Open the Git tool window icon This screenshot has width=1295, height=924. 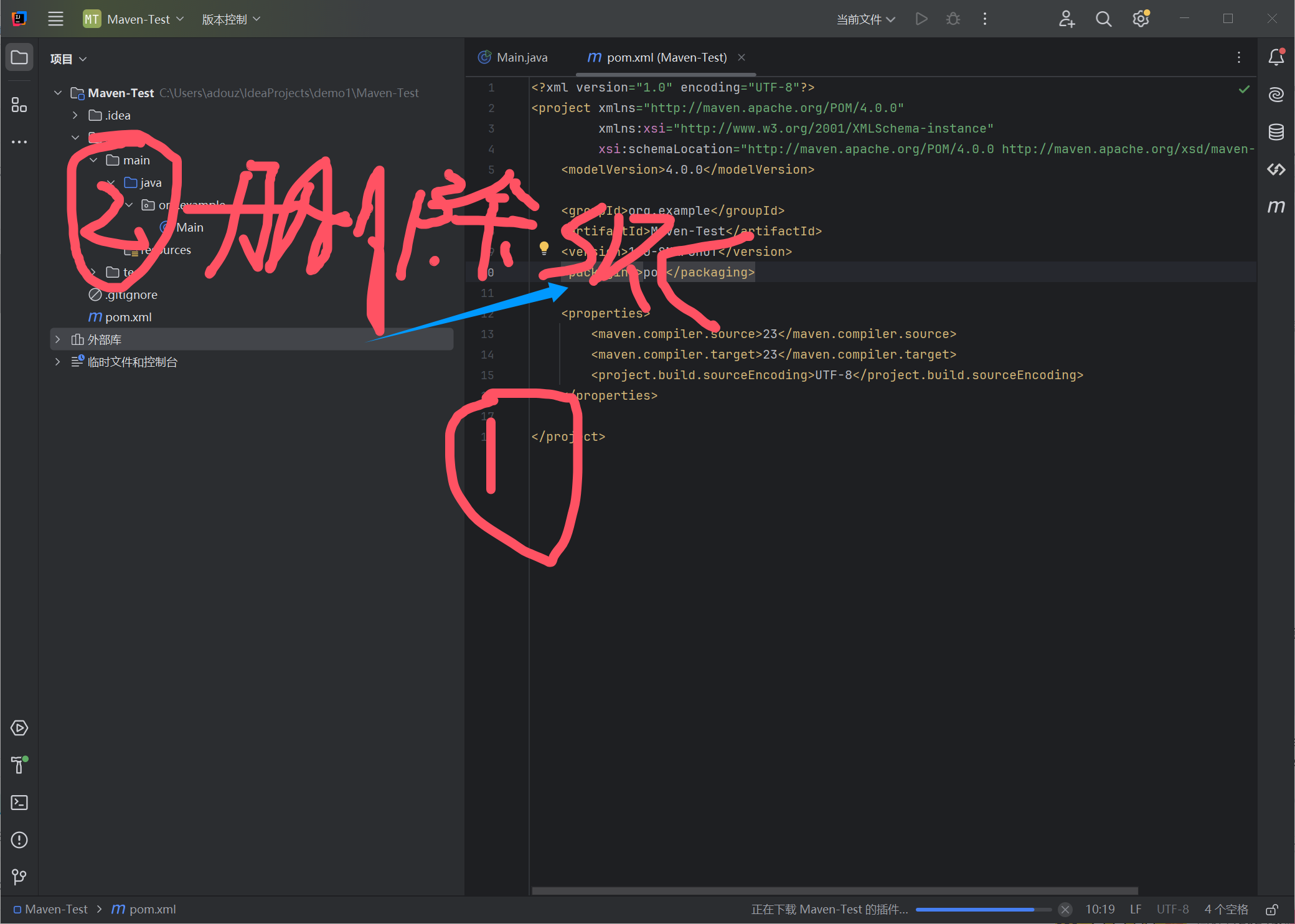click(19, 877)
